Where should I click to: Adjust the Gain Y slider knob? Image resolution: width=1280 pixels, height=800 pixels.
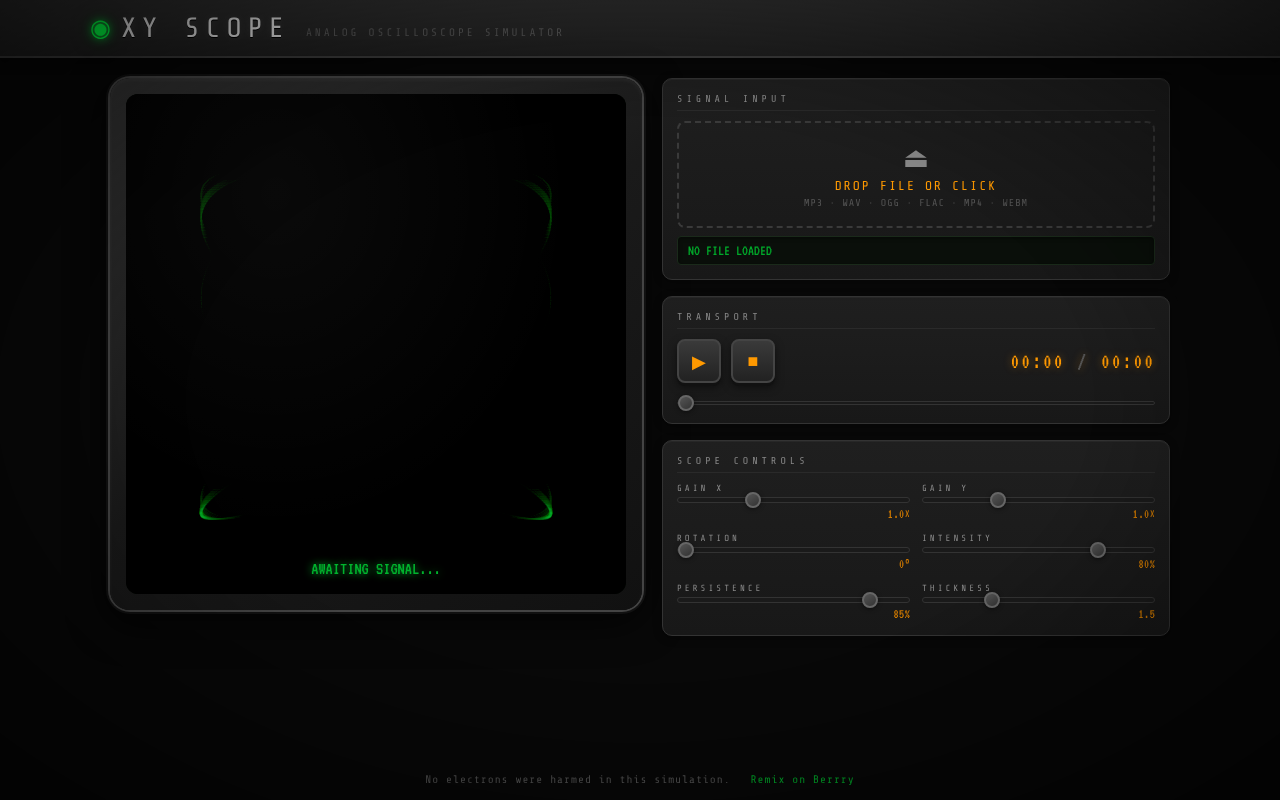[998, 500]
